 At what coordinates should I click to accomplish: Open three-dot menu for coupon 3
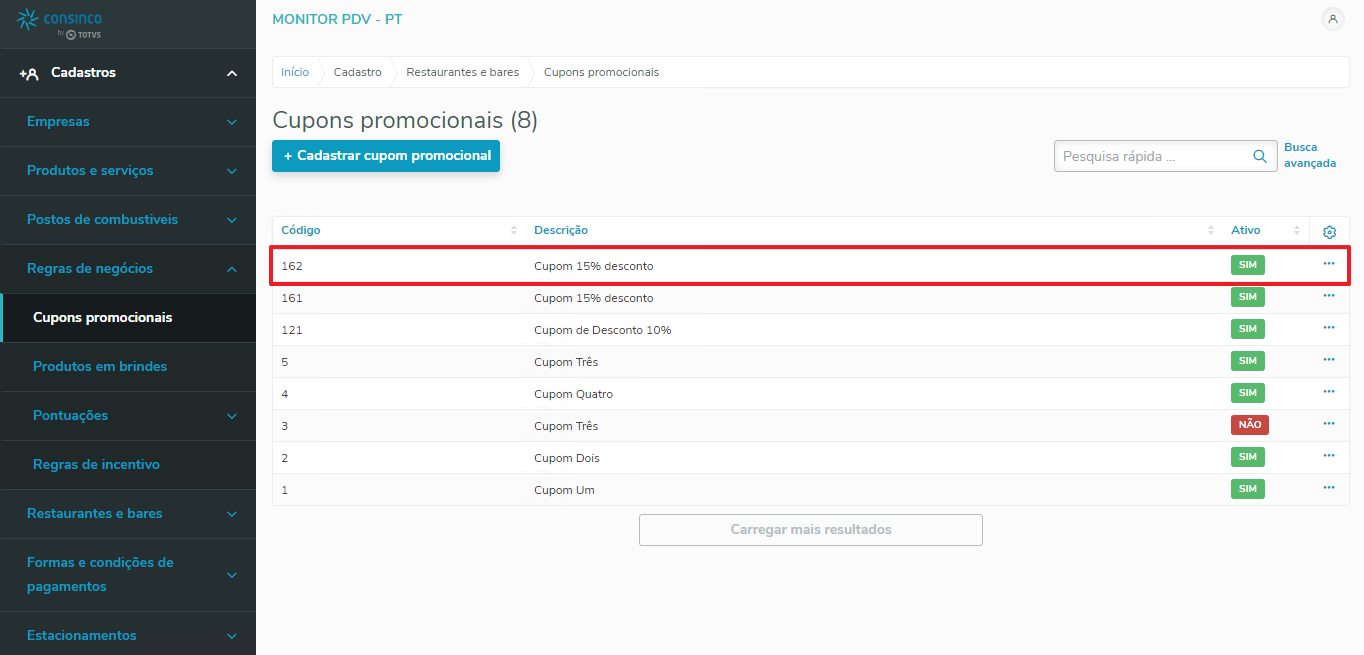1329,424
